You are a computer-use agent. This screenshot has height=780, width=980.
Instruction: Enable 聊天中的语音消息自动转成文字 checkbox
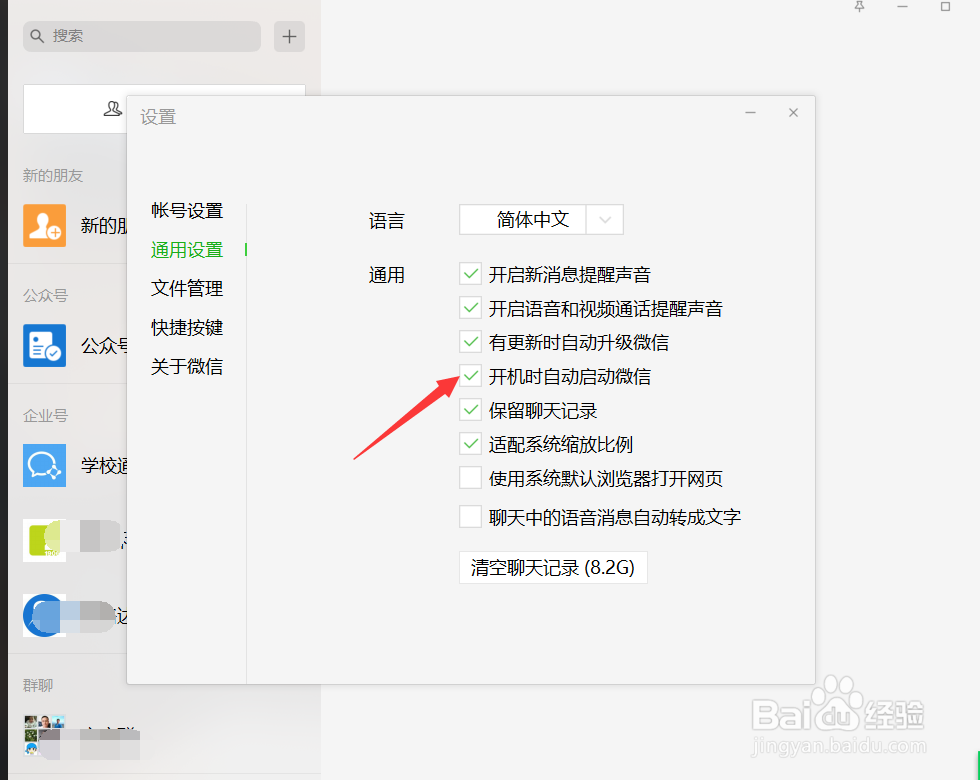coord(471,517)
